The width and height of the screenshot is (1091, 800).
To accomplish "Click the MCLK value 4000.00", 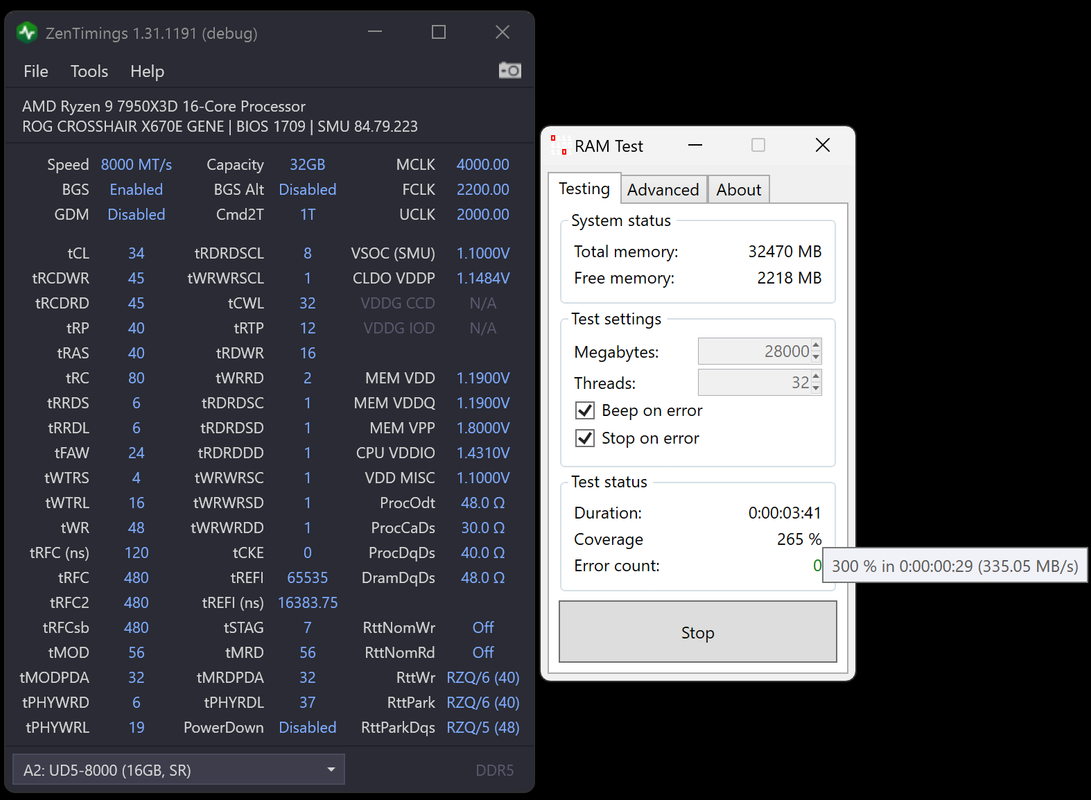I will [x=483, y=165].
